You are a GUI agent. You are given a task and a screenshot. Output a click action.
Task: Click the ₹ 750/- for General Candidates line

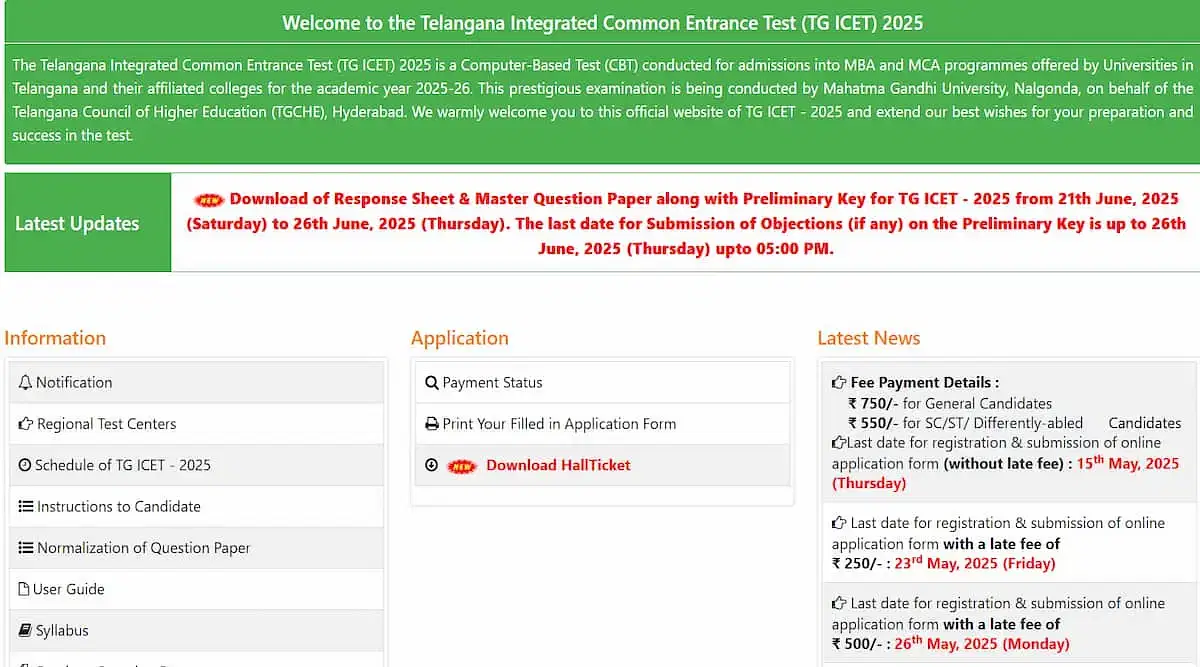[950, 403]
